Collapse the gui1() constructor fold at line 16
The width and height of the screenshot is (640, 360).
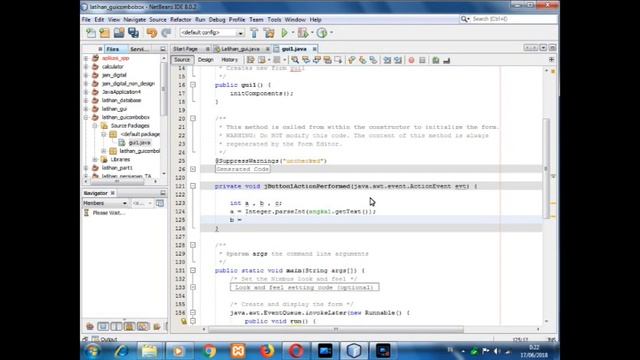(x=193, y=85)
